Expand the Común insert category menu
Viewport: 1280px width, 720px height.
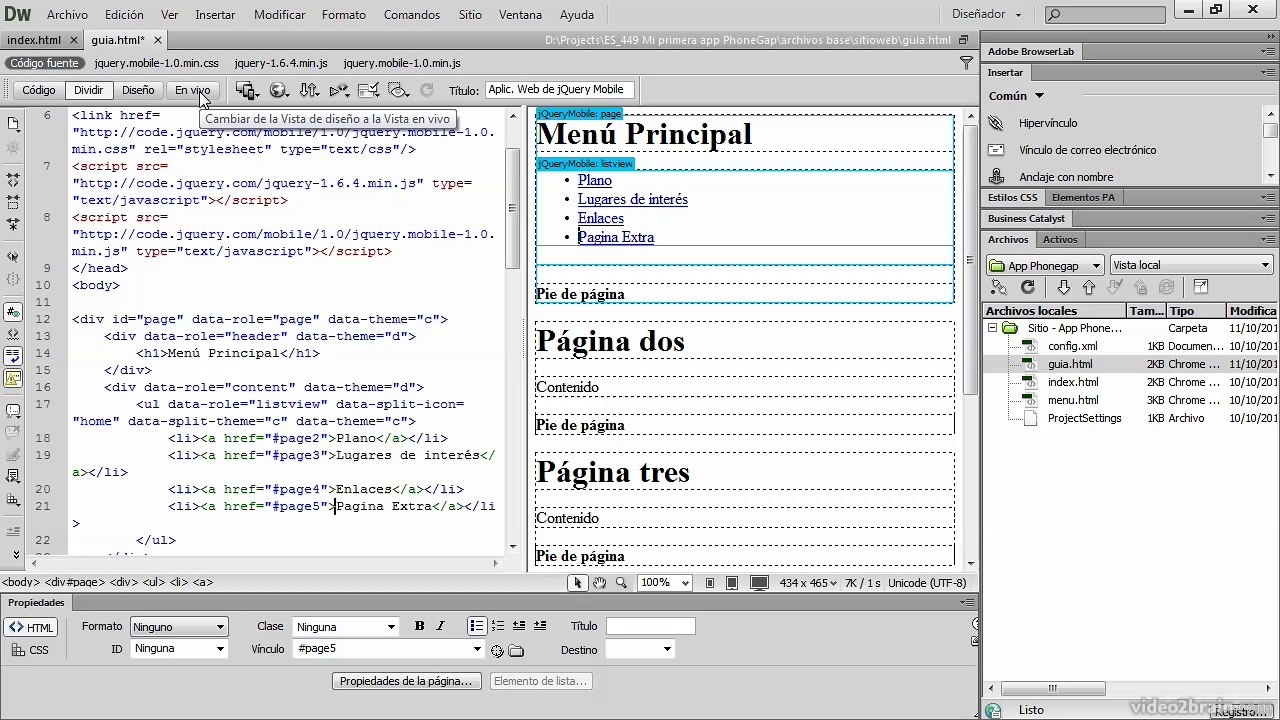point(1016,96)
